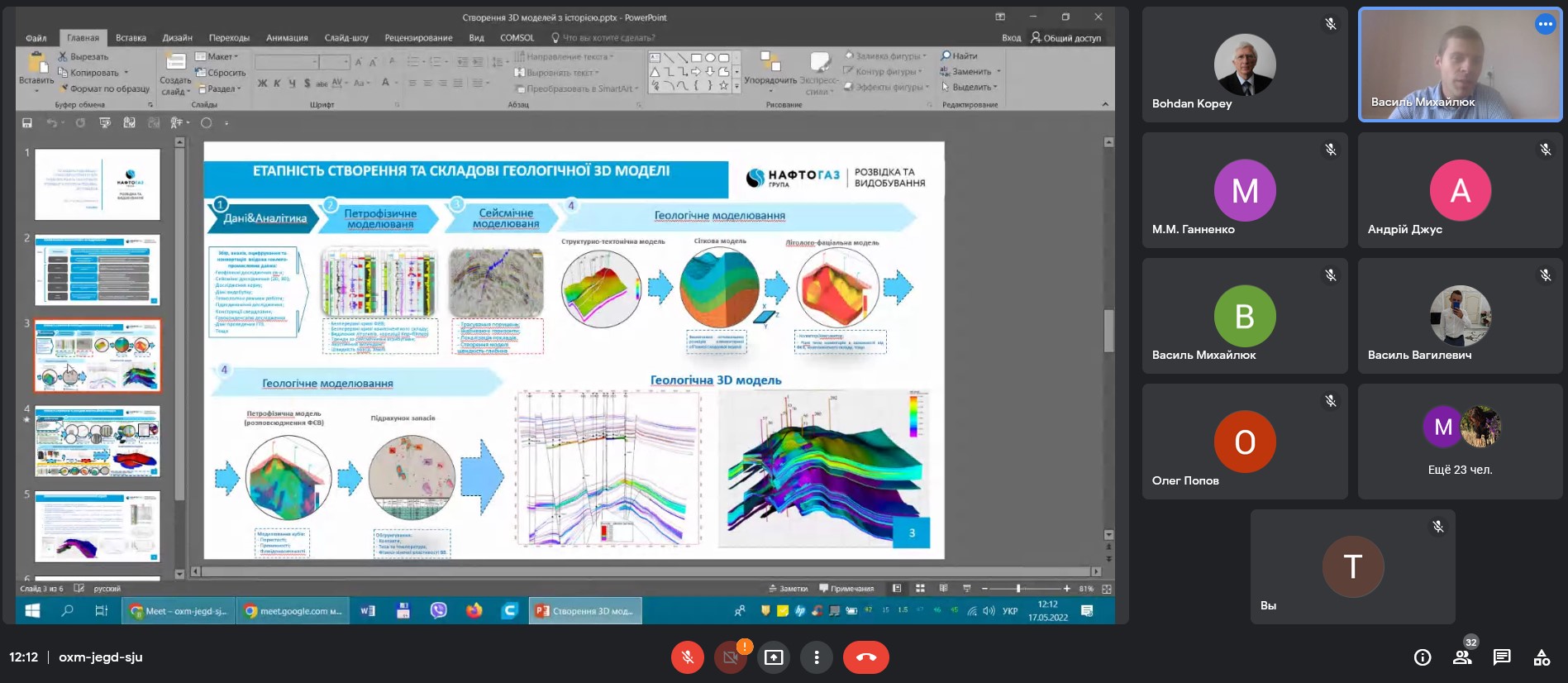Open COMSOL ribbon tab

click(517, 38)
